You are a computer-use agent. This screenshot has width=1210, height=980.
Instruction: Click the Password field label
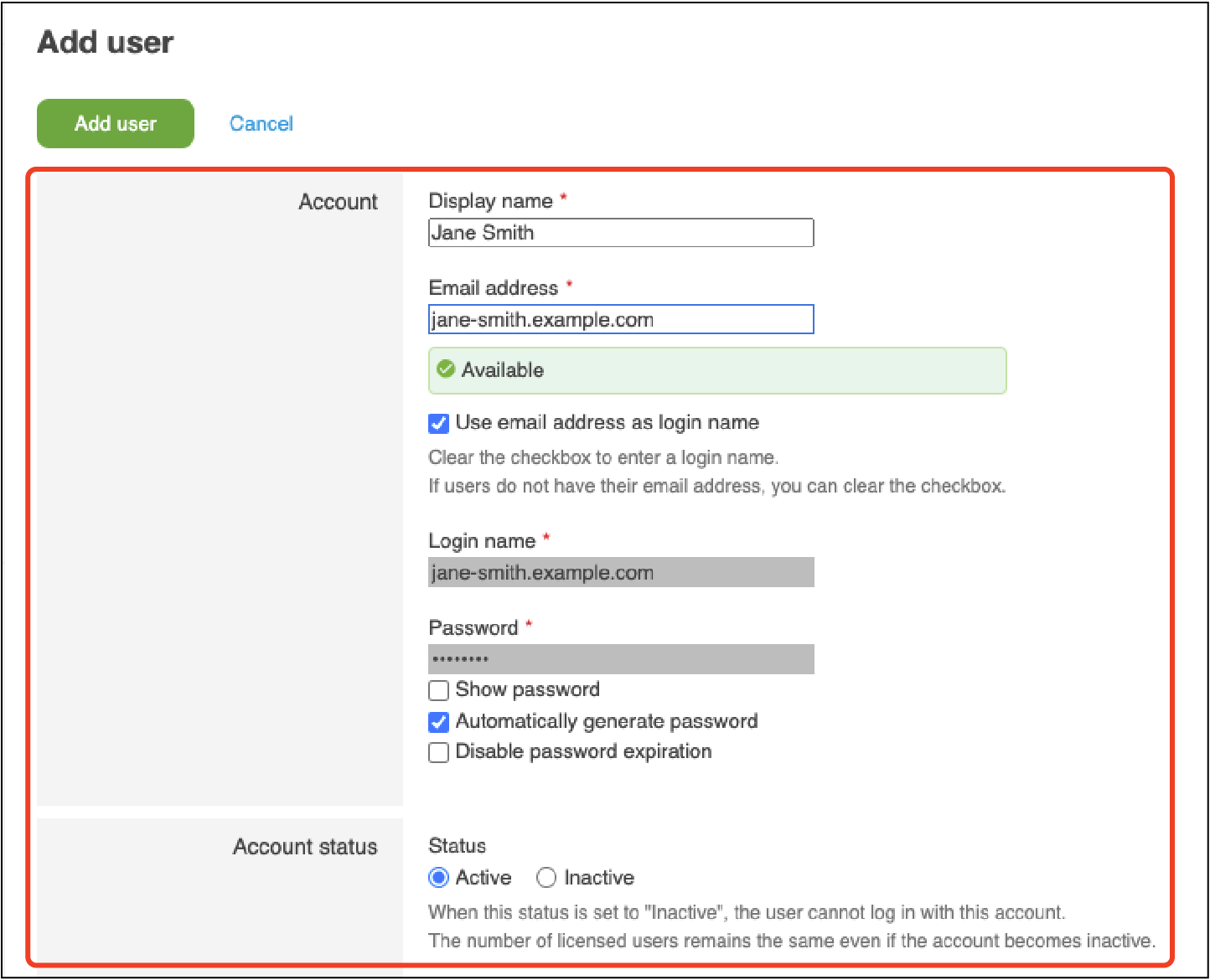(x=473, y=628)
